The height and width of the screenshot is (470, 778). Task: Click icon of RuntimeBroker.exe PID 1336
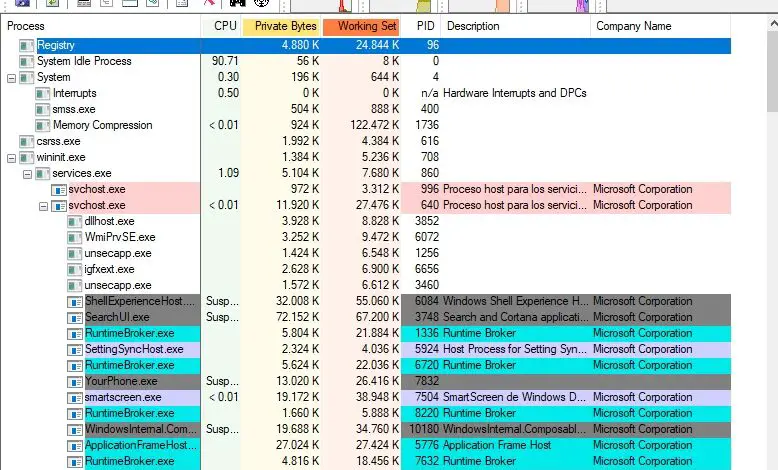74,334
